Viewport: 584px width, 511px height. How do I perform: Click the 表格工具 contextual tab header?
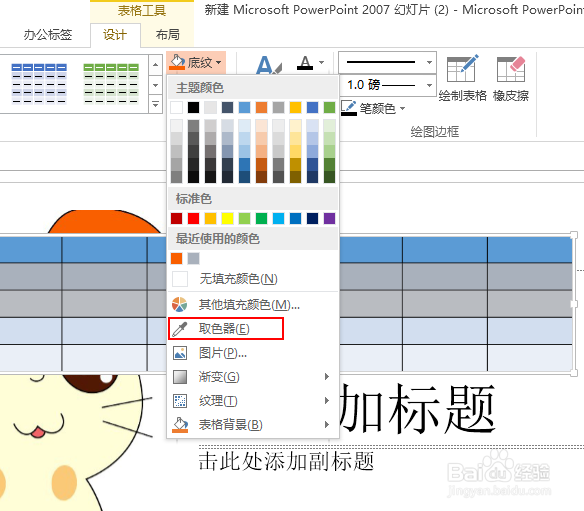click(x=142, y=10)
